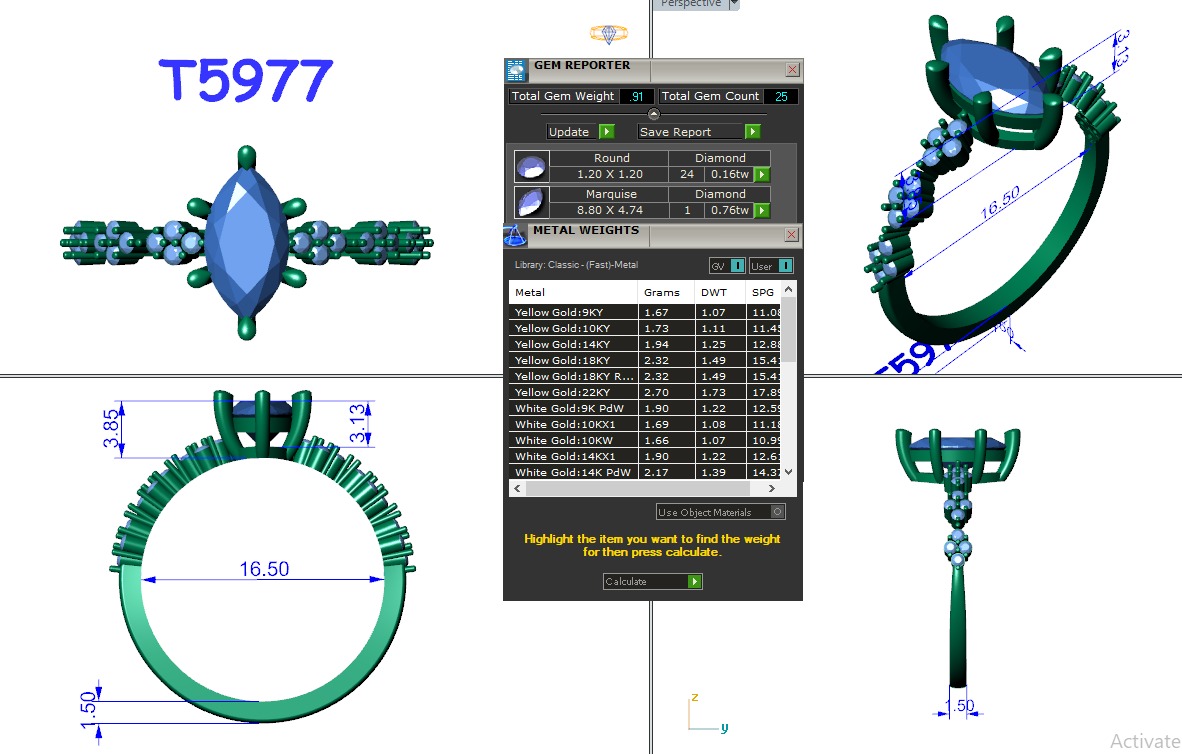Click the 8.80 X 4.74 size cell

(610, 210)
